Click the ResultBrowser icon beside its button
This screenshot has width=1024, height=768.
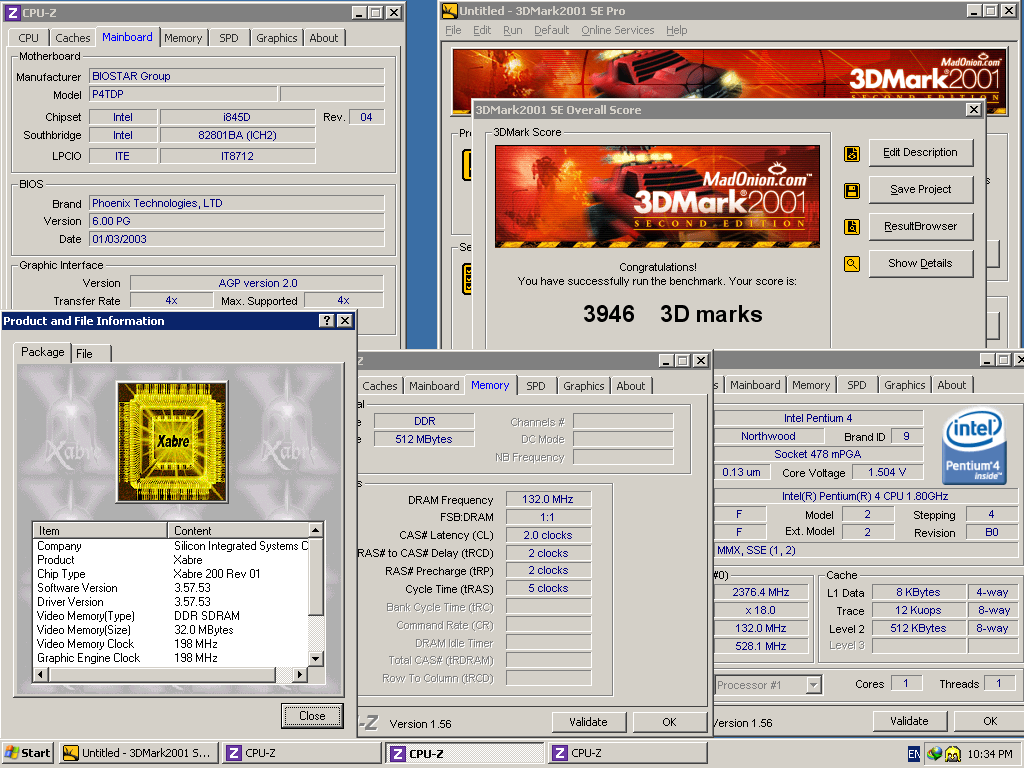point(852,227)
